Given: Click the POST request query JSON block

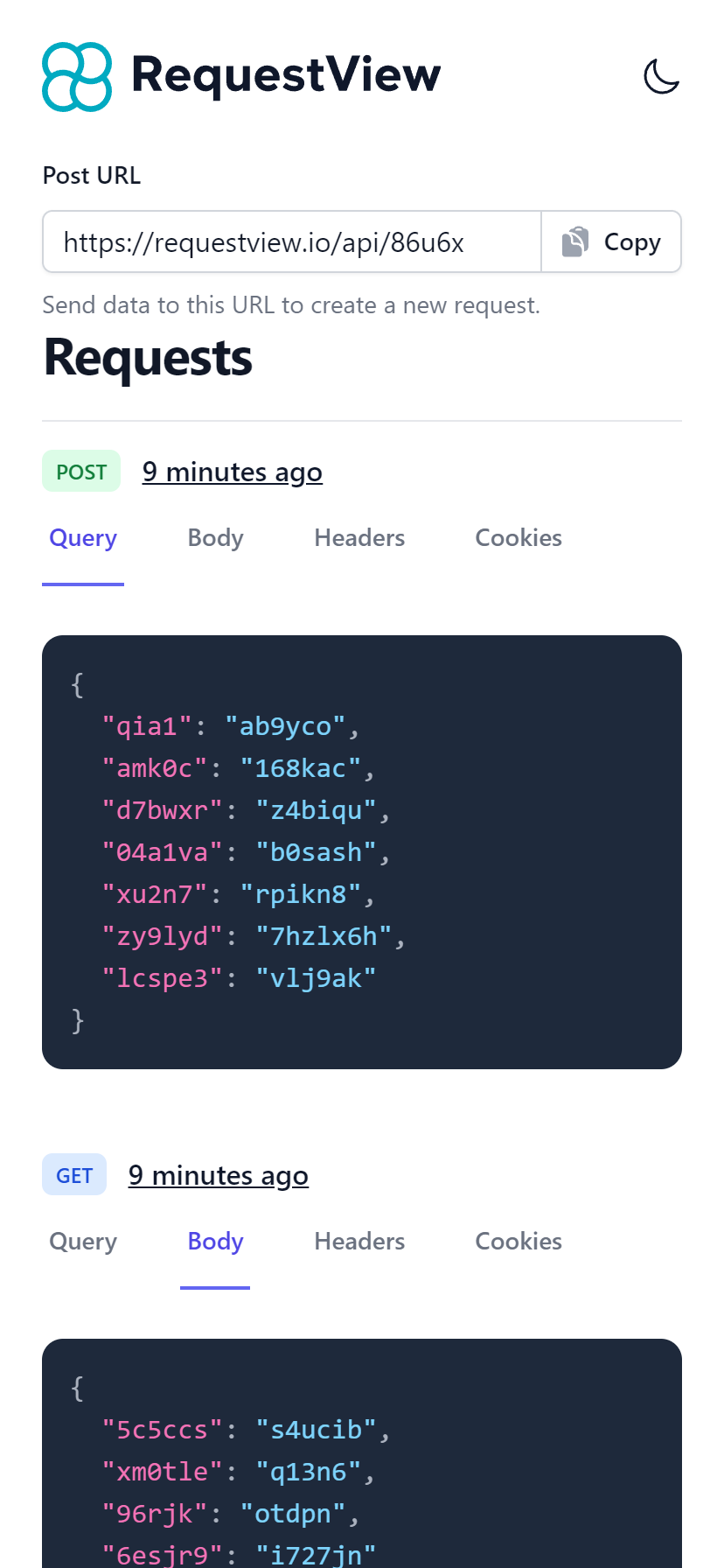Looking at the screenshot, I should (x=362, y=851).
